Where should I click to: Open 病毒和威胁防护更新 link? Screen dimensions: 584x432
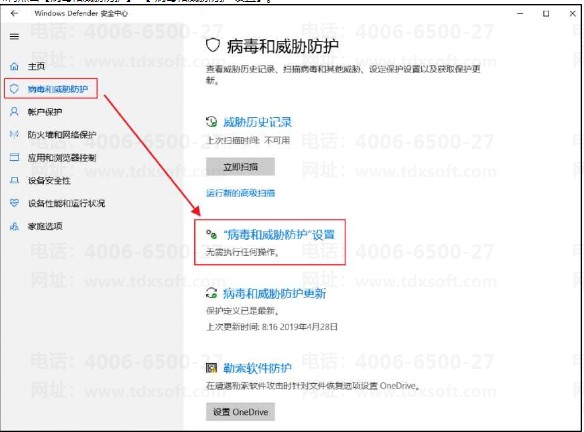click(274, 293)
